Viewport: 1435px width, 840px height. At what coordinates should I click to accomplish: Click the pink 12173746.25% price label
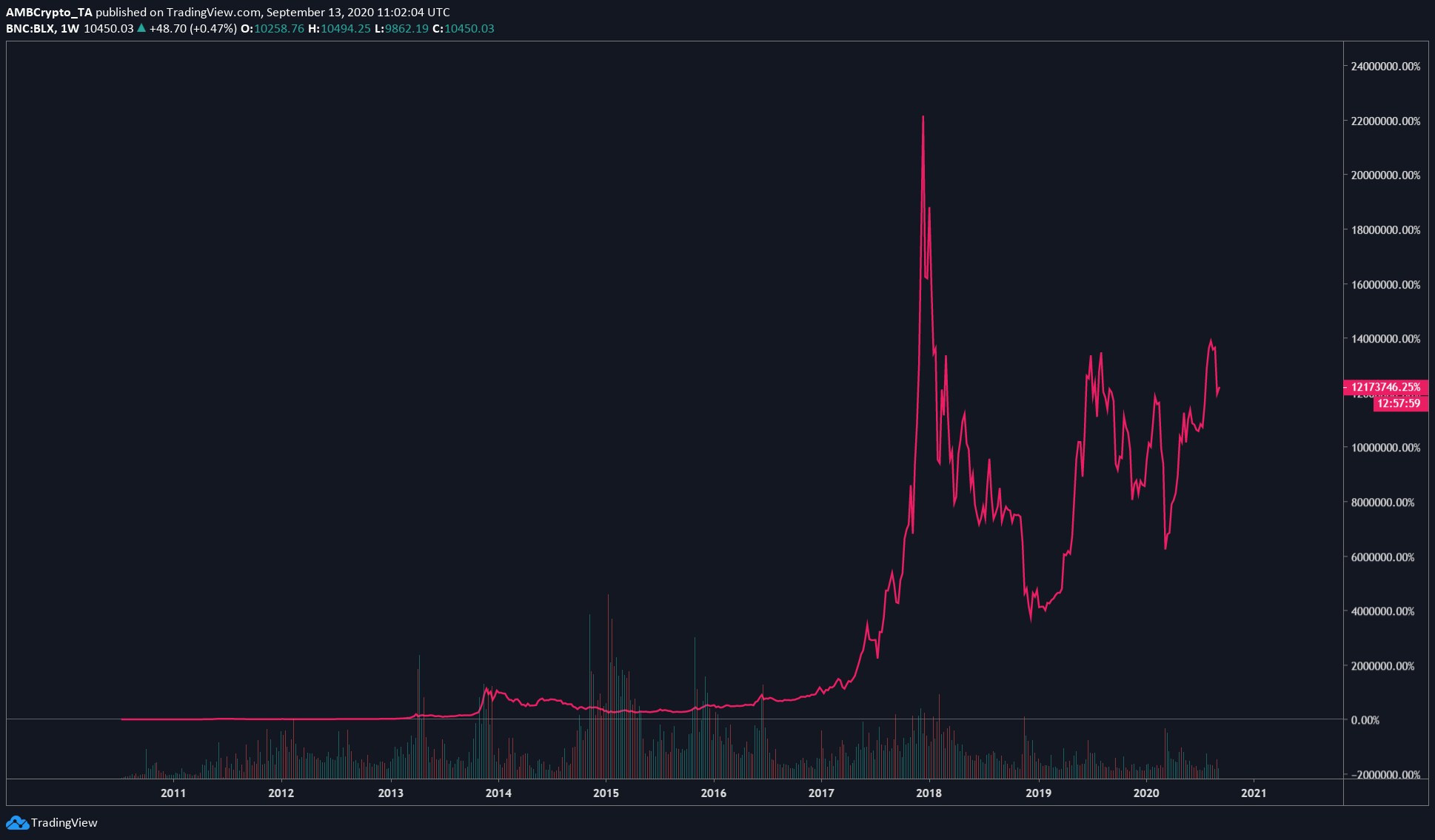1385,387
